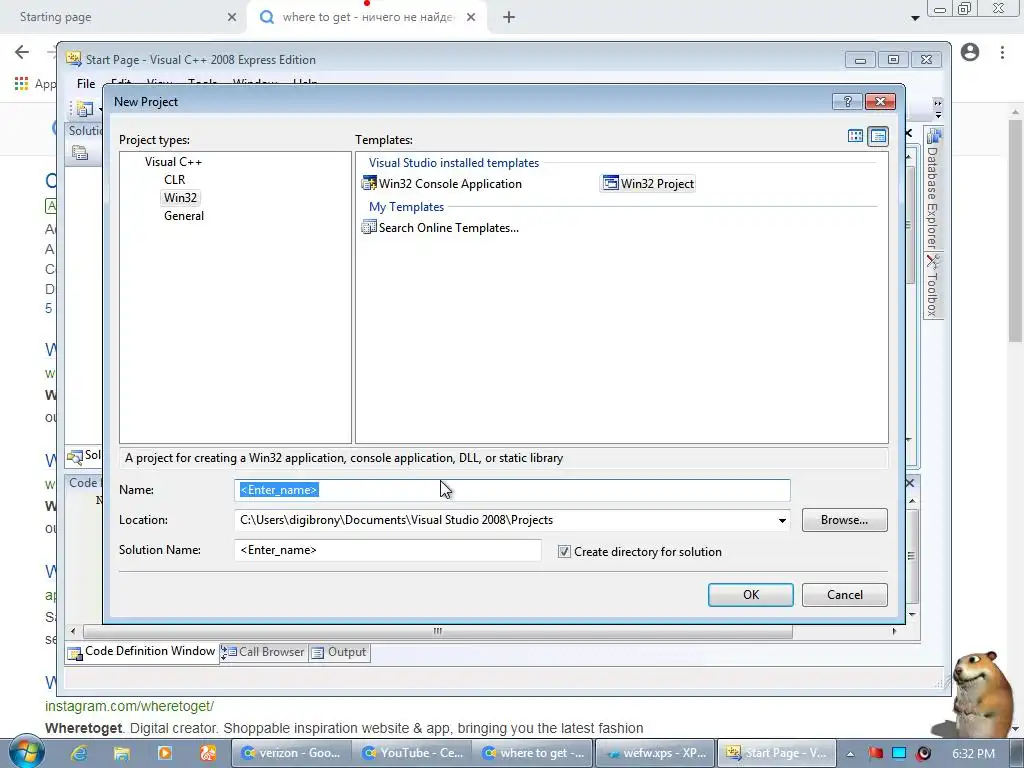Confirm dialog with OK button
Viewport: 1024px width, 768px height.
point(750,594)
